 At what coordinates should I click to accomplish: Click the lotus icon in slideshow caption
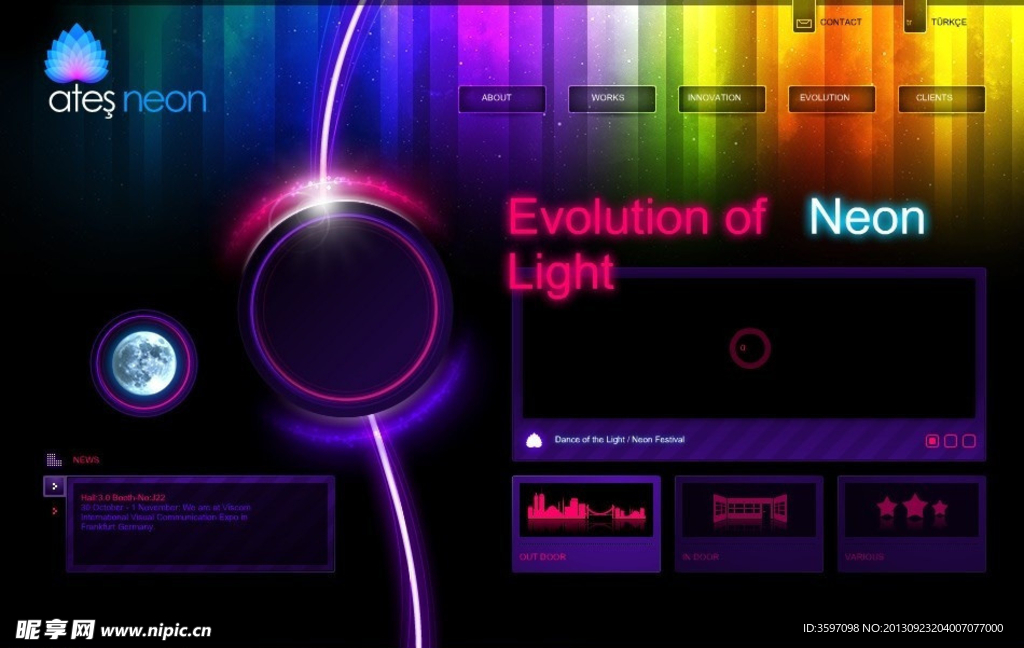pos(534,440)
